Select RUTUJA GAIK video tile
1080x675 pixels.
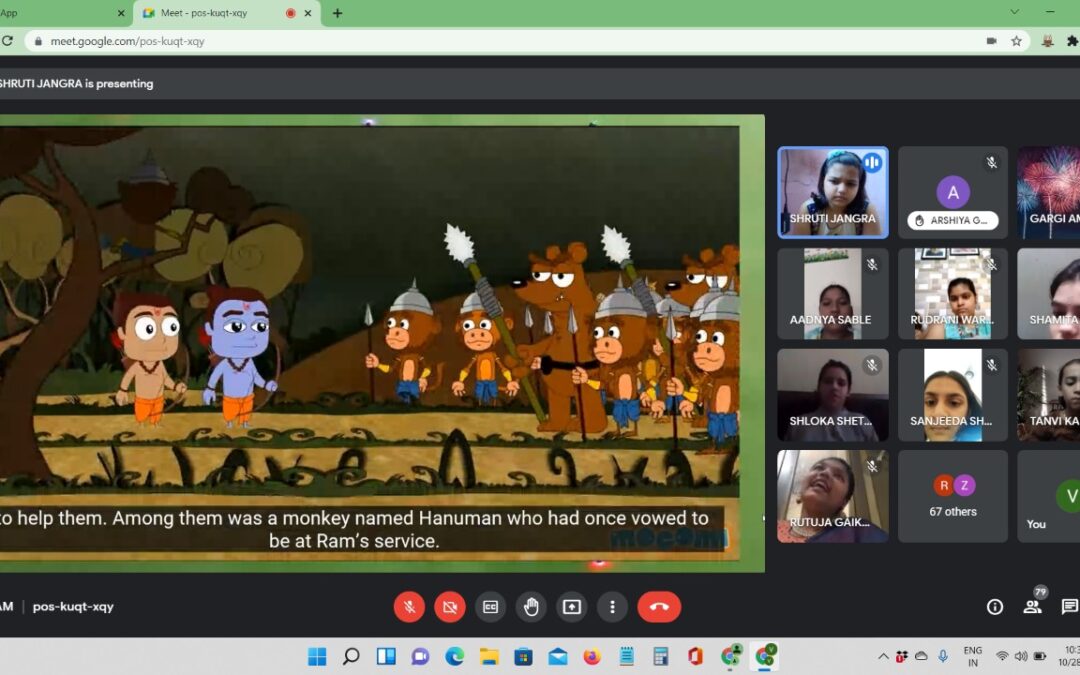click(833, 497)
